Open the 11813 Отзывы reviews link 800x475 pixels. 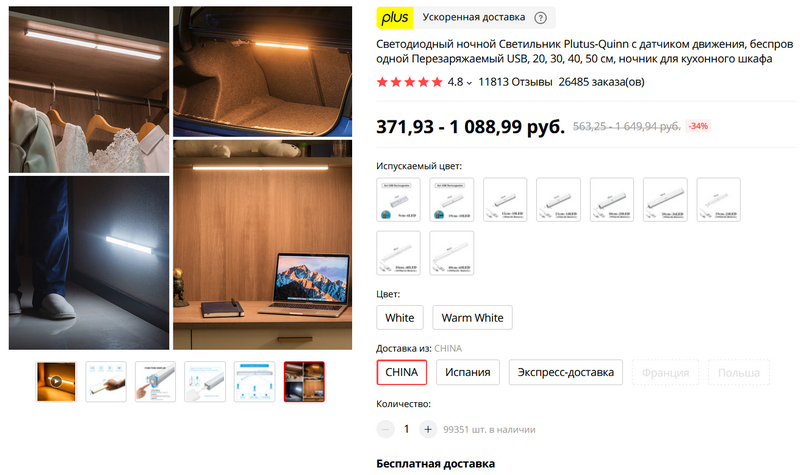coord(515,82)
